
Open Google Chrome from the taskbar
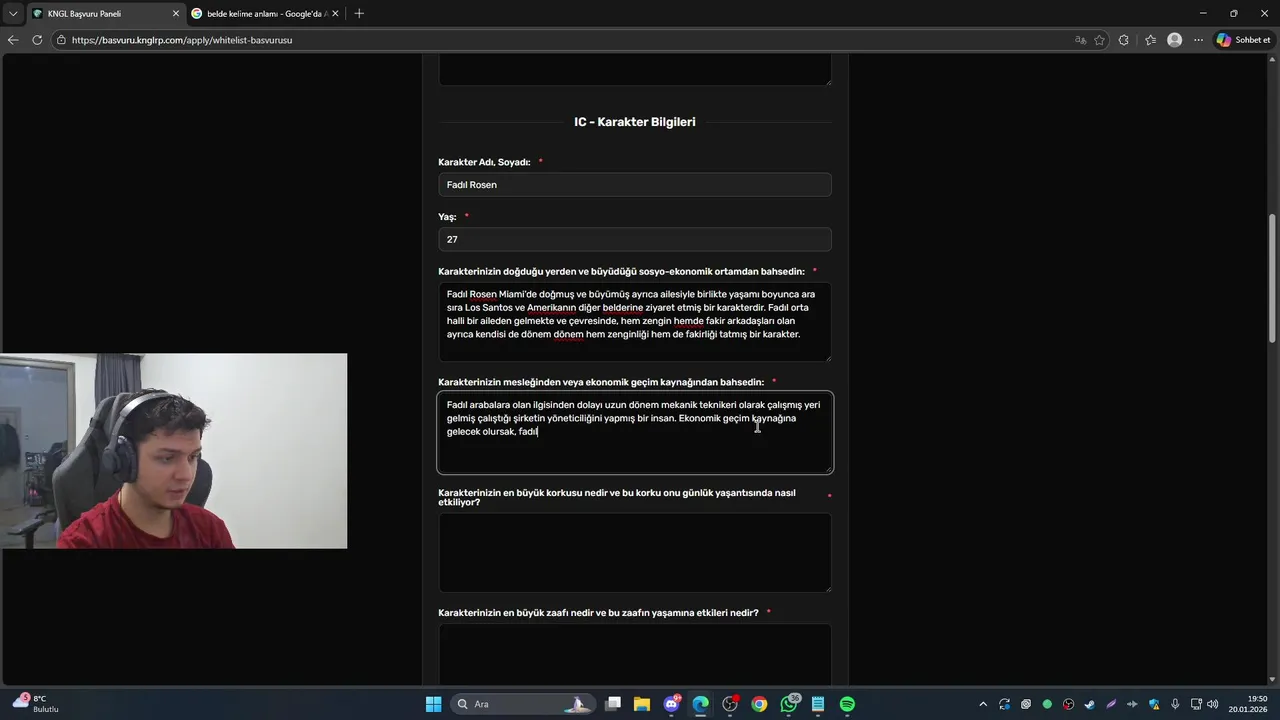(x=759, y=704)
